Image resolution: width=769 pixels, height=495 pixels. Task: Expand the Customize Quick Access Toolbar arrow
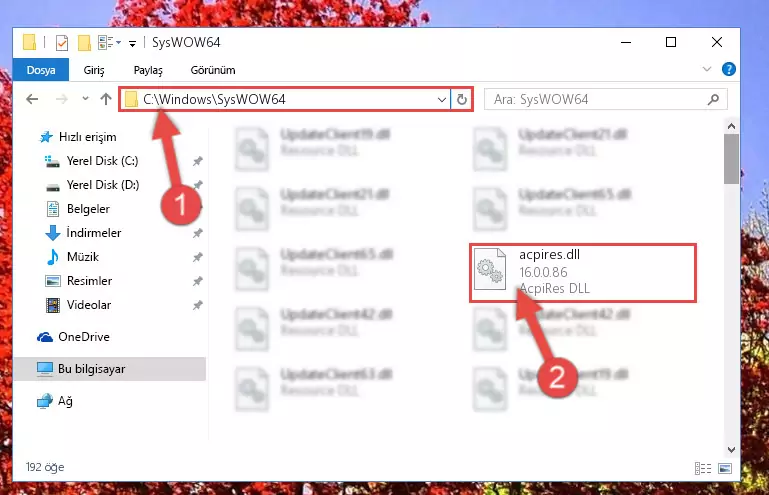click(132, 44)
